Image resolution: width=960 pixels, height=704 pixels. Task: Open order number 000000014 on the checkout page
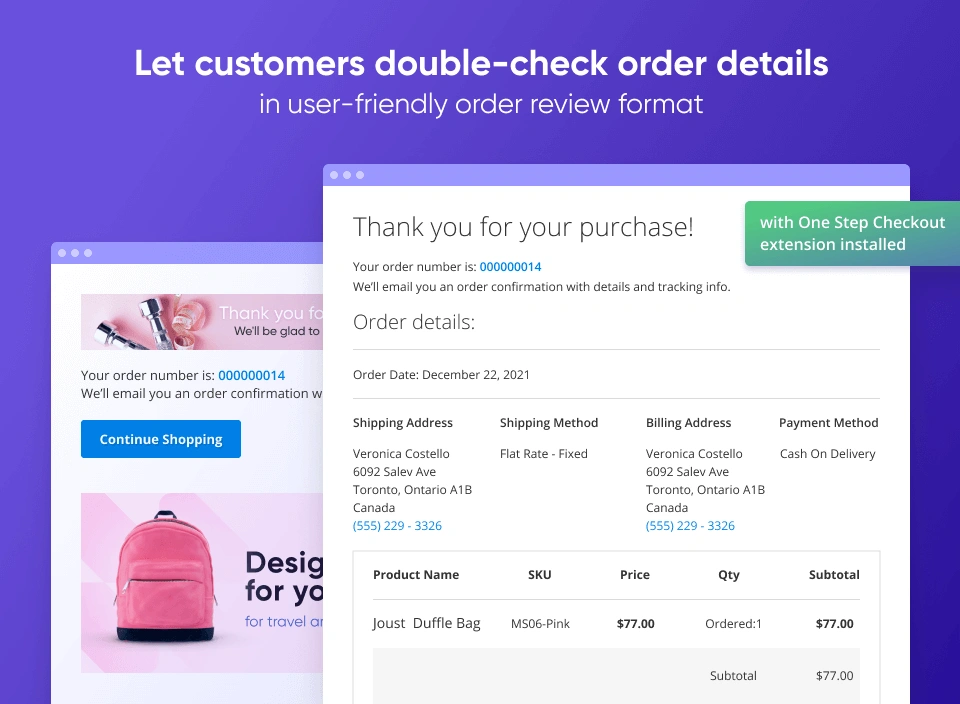click(x=508, y=267)
